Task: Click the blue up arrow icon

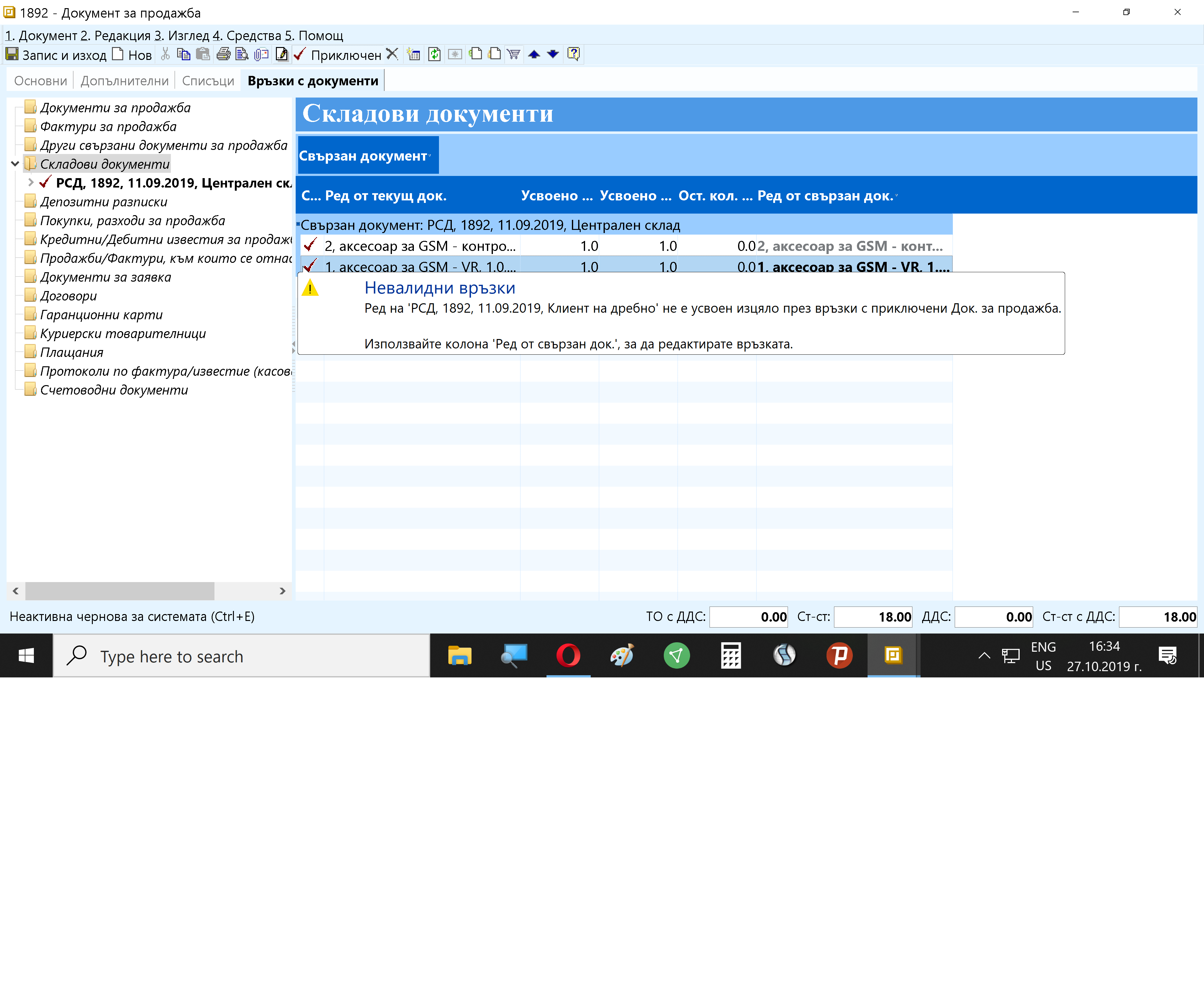Action: coord(533,54)
